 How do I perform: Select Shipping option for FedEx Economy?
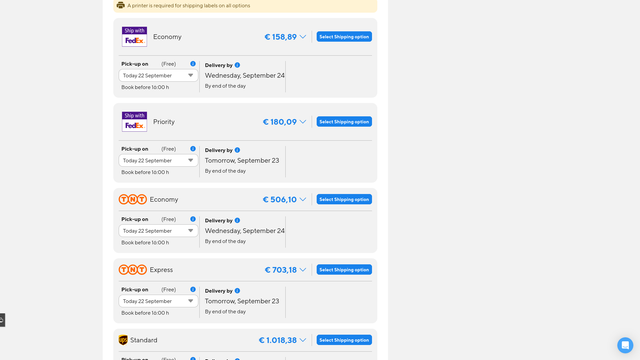[x=344, y=37]
